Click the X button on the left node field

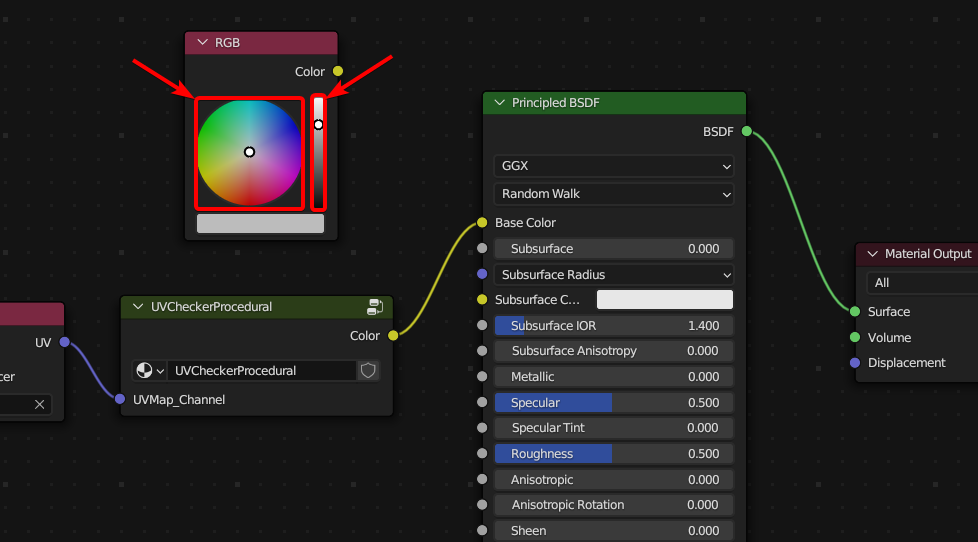tap(39, 404)
